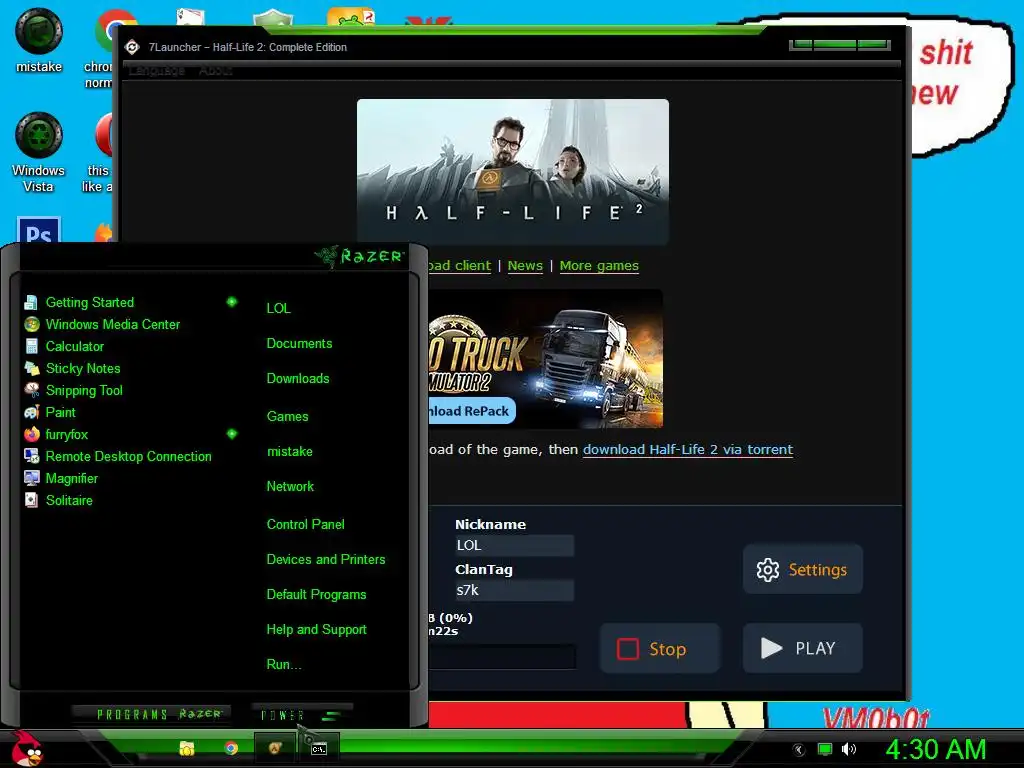This screenshot has width=1024, height=768.
Task: Click the PLAY button
Action: (803, 648)
